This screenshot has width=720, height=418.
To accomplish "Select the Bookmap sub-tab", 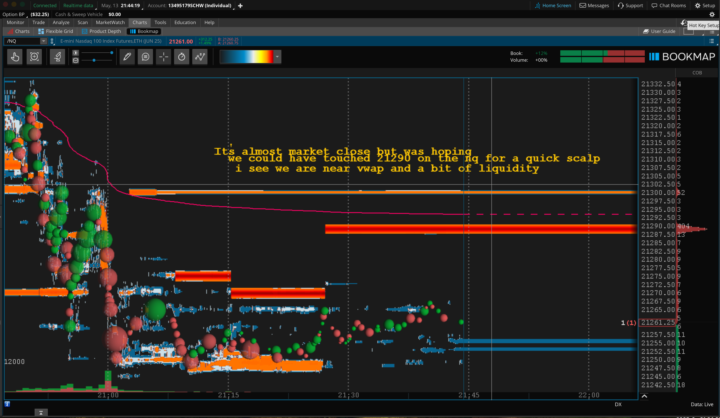I will coord(144,31).
